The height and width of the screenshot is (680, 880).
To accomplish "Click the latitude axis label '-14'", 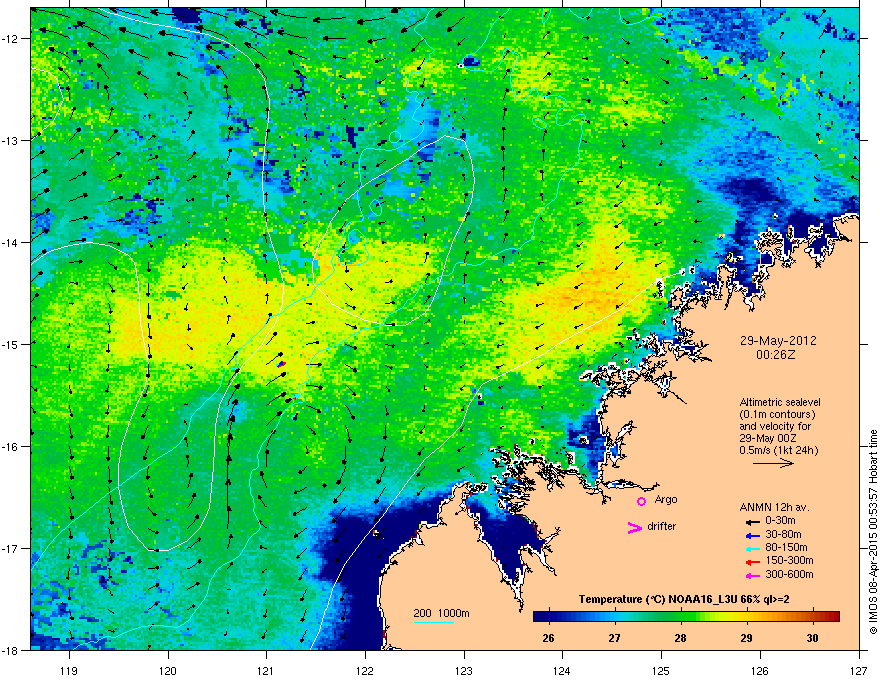I will point(10,242).
